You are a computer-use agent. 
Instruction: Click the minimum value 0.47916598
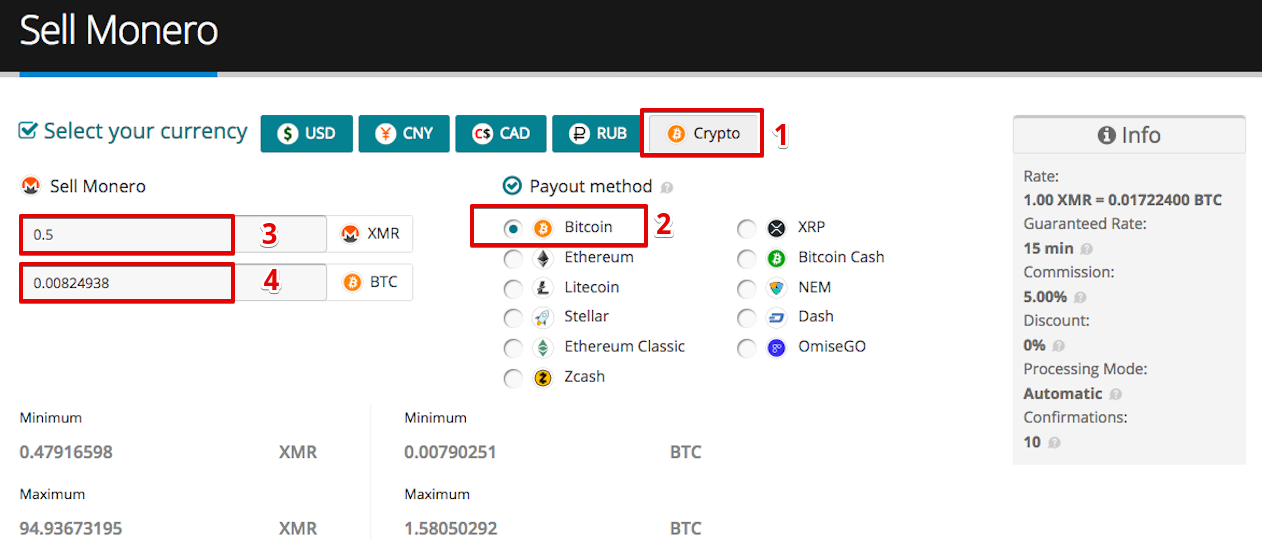click(x=66, y=452)
